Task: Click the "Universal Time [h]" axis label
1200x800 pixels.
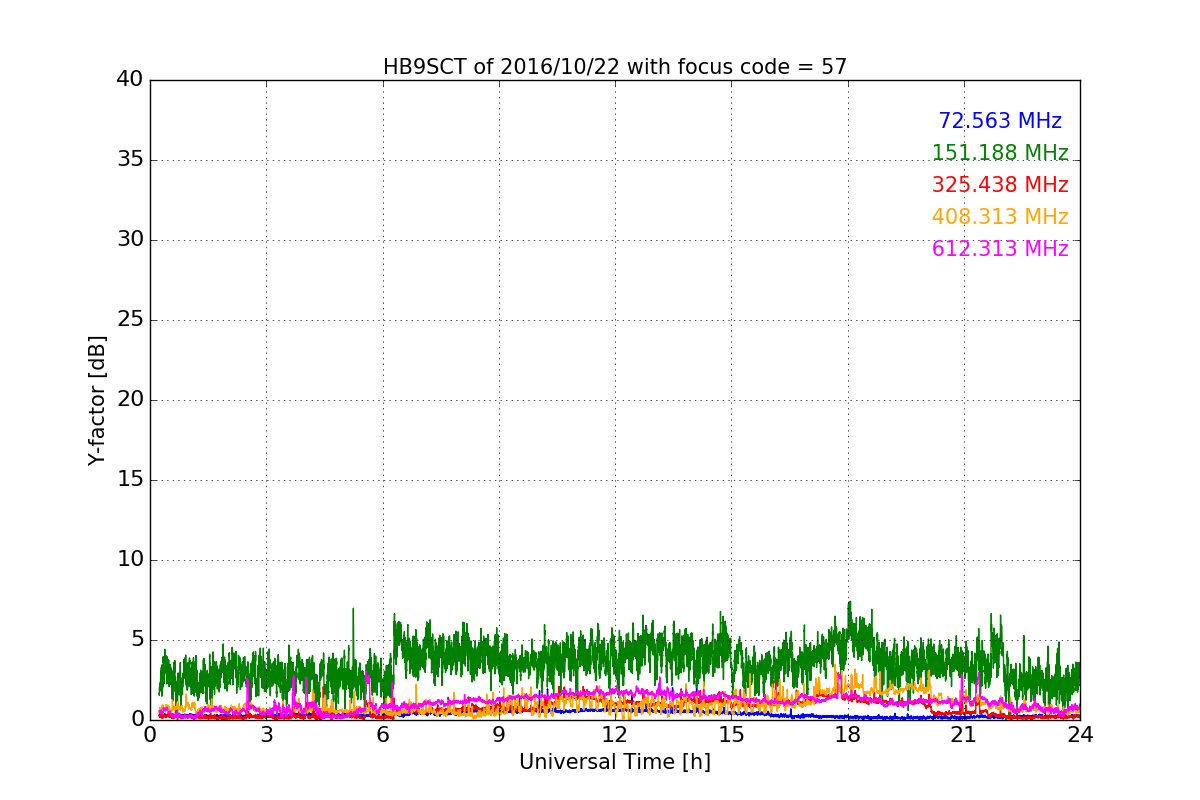Action: click(x=615, y=762)
